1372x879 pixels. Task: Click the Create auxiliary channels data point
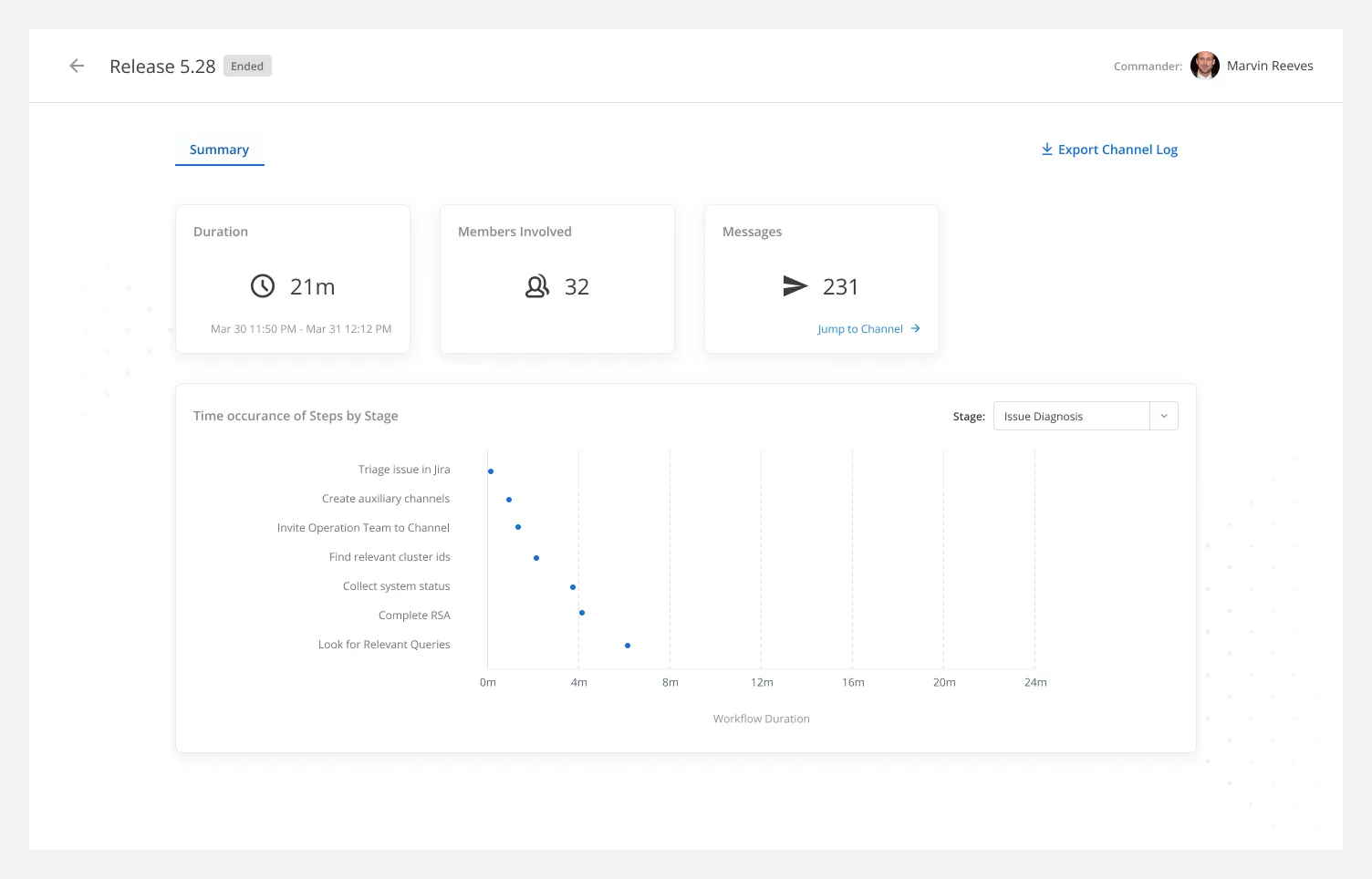[509, 500]
